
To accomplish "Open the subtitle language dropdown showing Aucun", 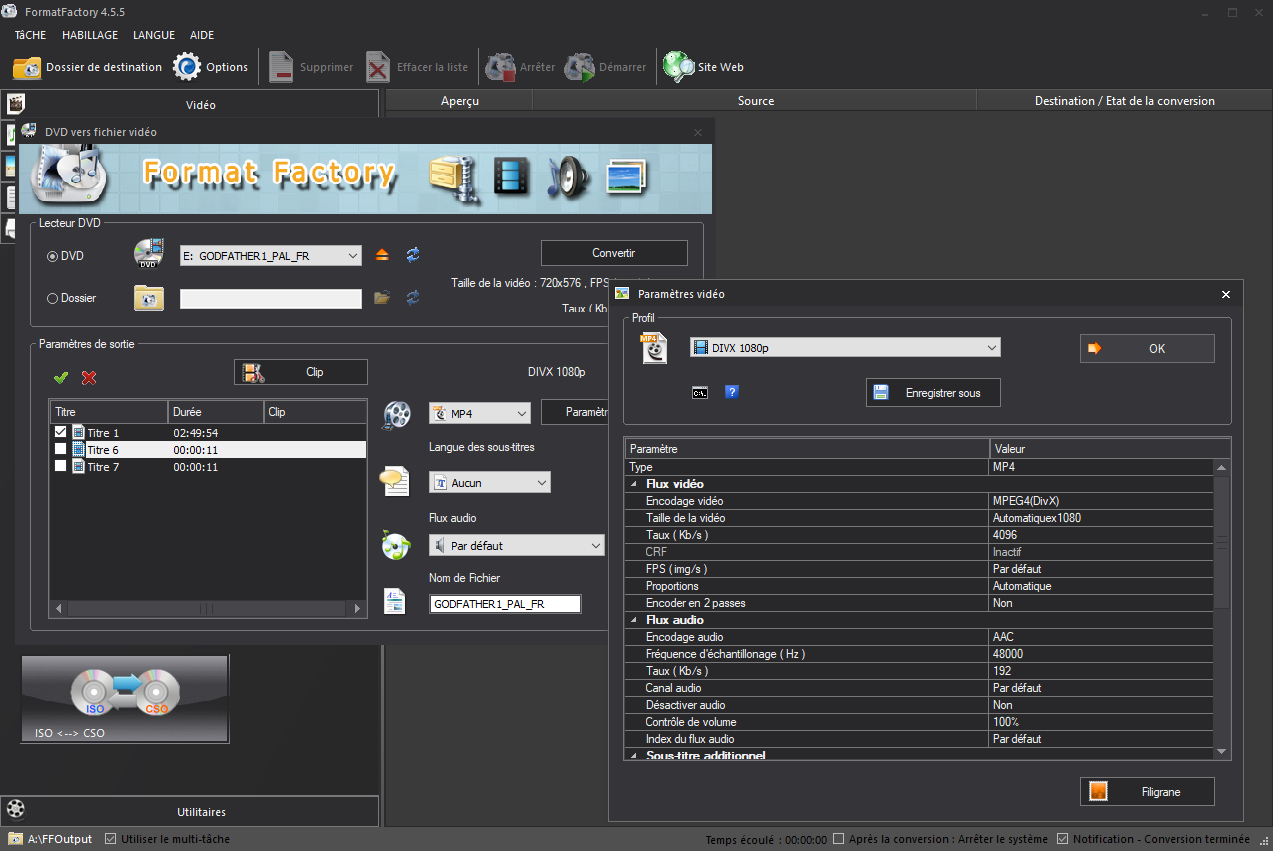I will click(x=490, y=482).
